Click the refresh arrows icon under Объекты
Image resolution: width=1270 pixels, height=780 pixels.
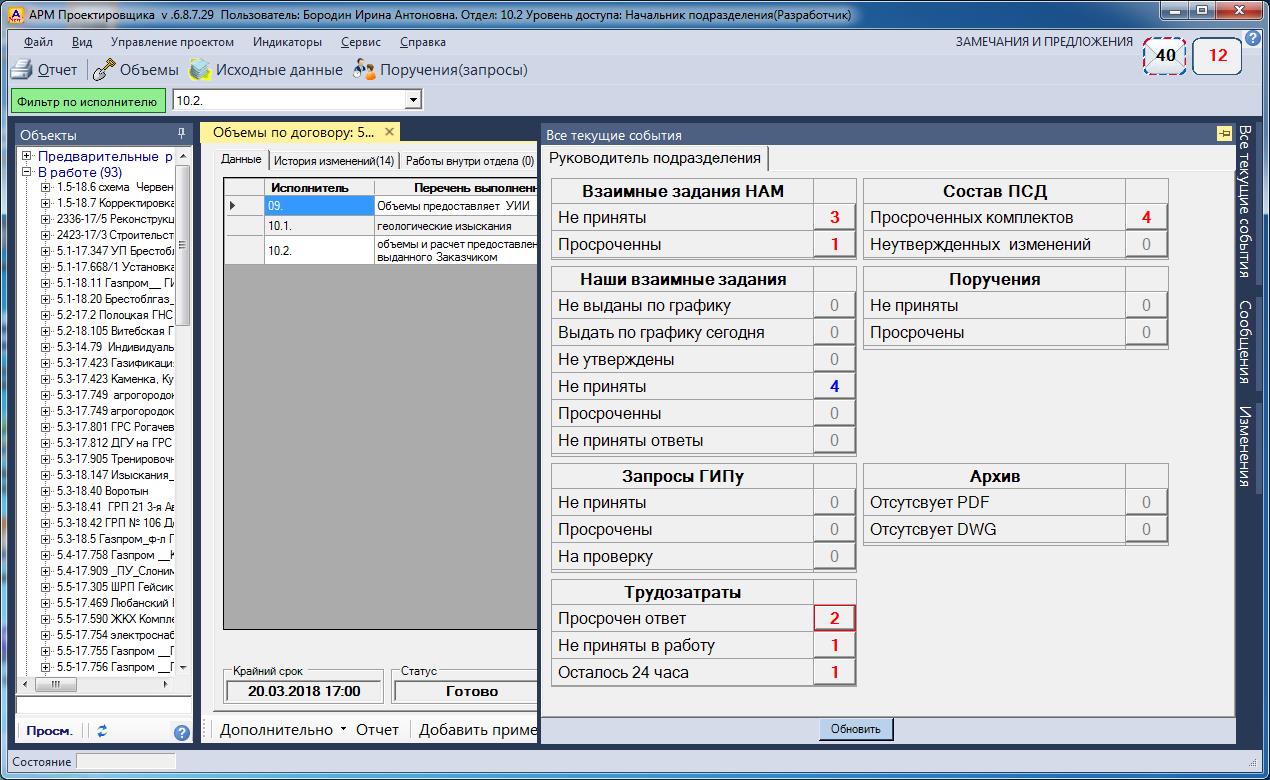(x=102, y=731)
